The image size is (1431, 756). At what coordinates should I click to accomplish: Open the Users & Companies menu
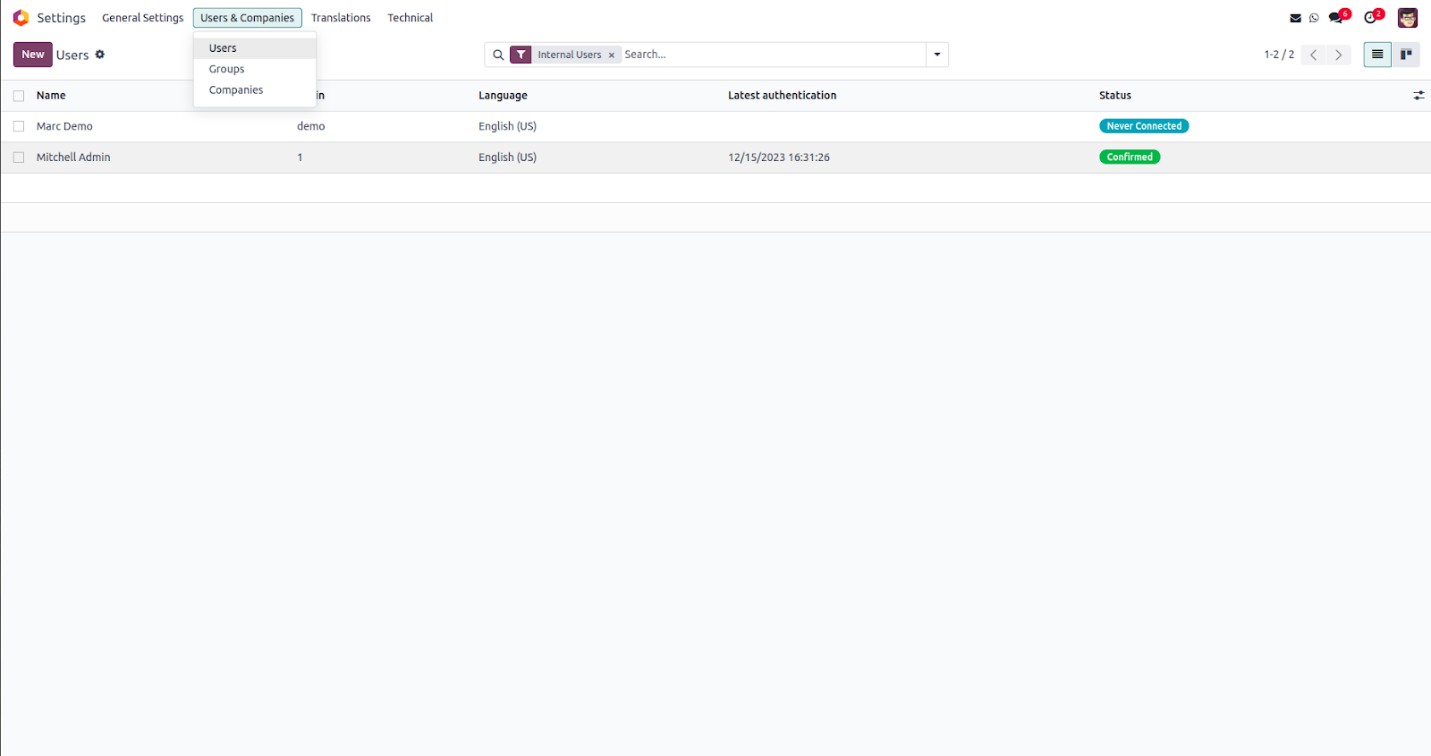pyautogui.click(x=247, y=18)
